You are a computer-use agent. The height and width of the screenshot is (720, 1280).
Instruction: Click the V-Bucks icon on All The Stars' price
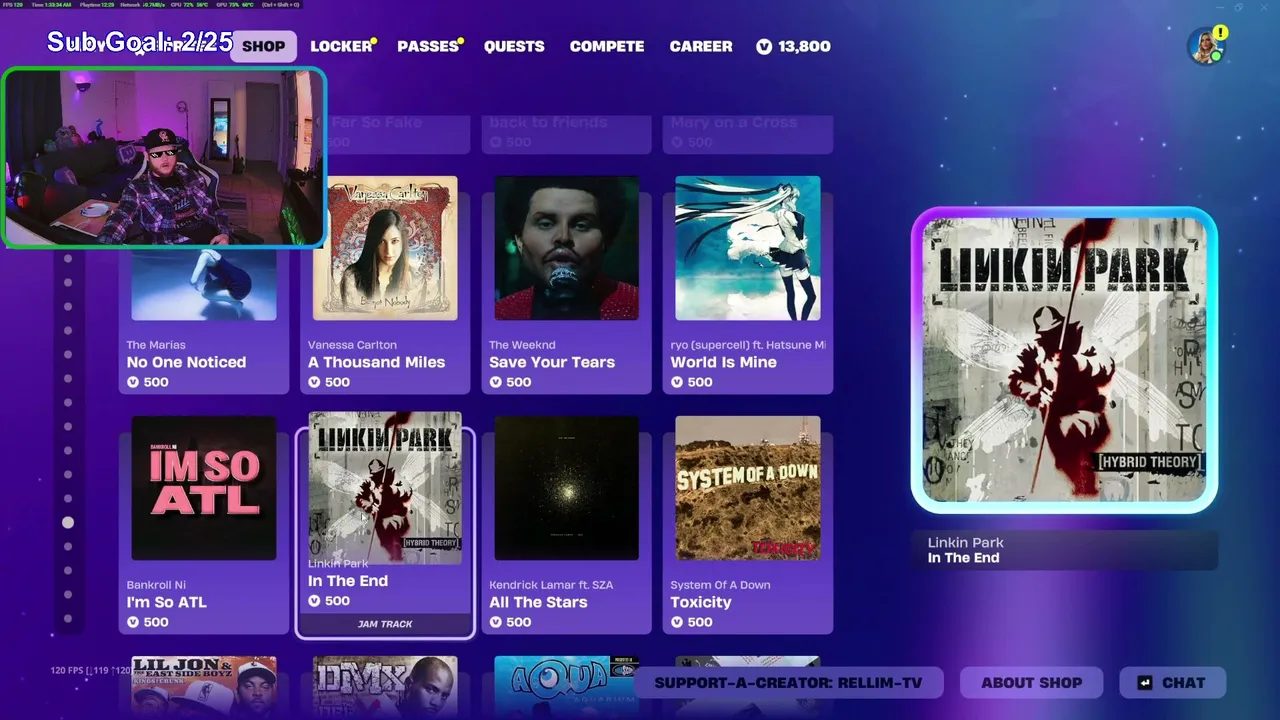[x=495, y=622]
